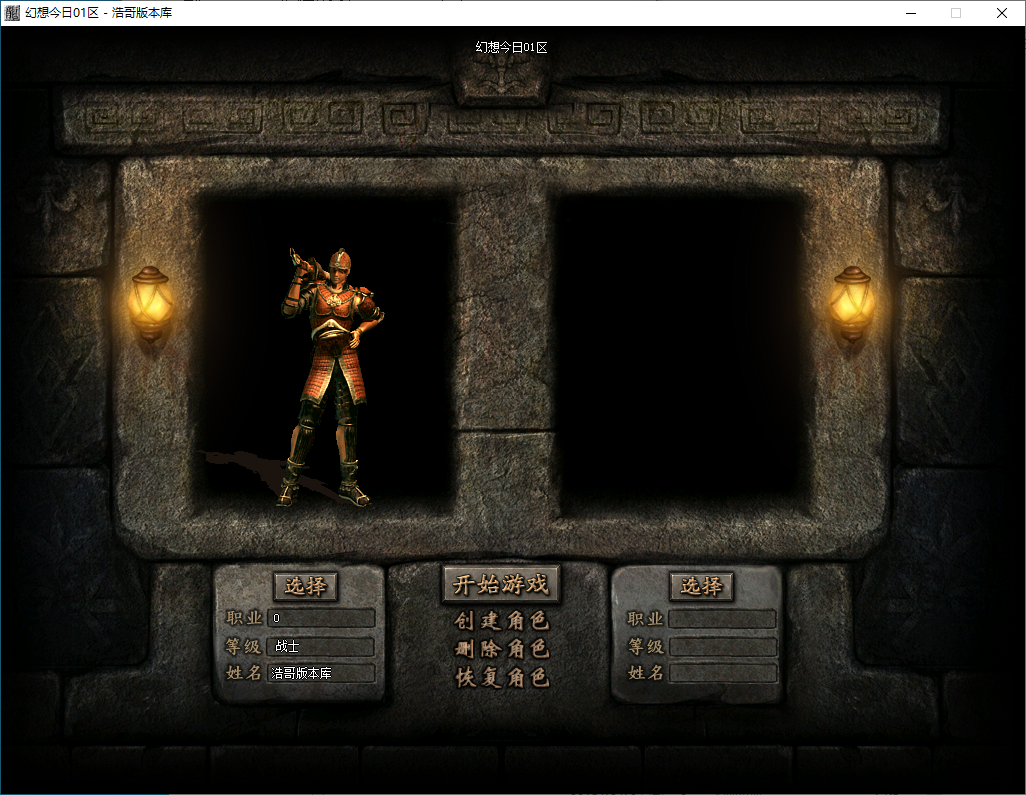This screenshot has height=795, width=1026.
Task: Select the warrior character in the left doorway
Action: 332,377
